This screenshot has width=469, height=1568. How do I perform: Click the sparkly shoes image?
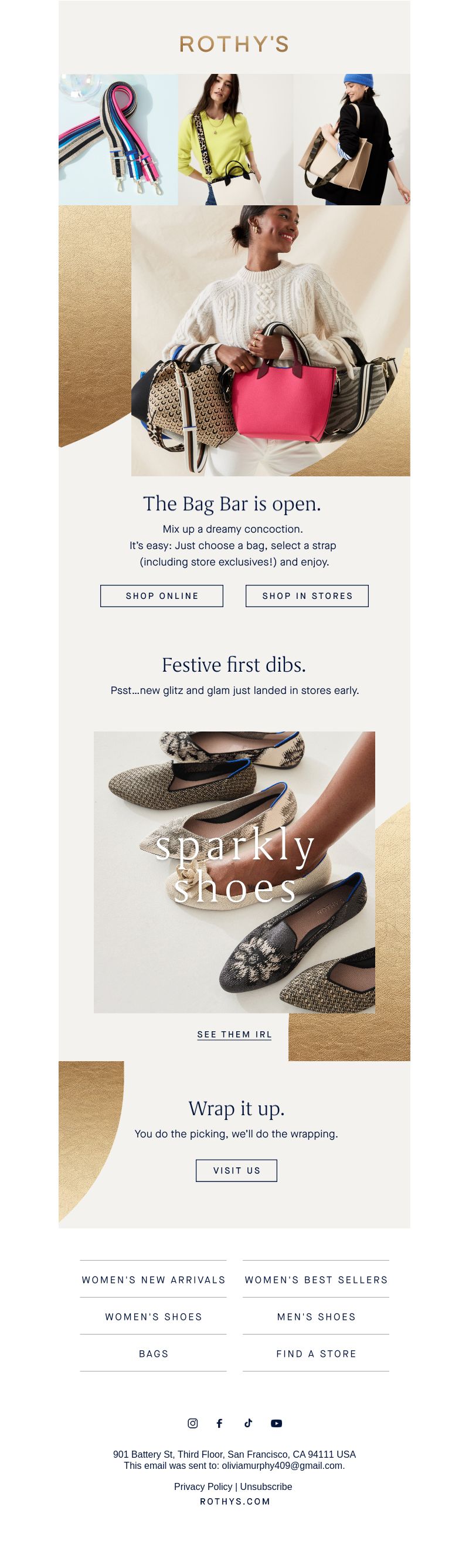[x=234, y=872]
